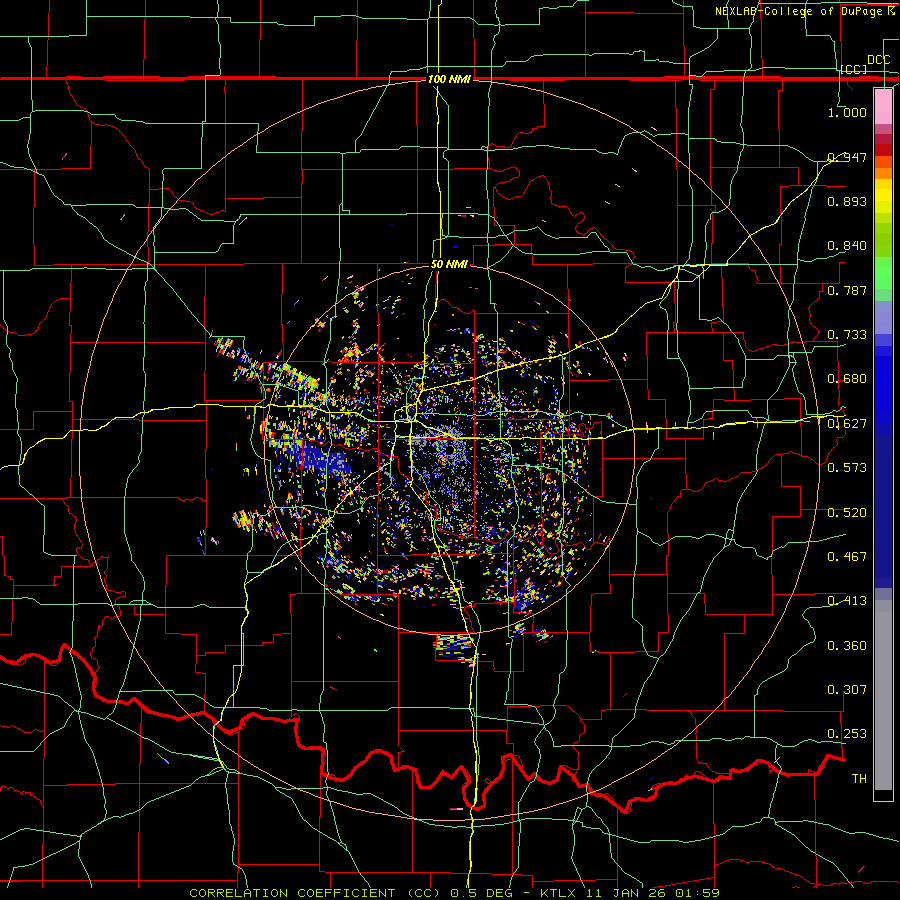Select the 1.000 scale value
The height and width of the screenshot is (900, 900).
point(847,112)
